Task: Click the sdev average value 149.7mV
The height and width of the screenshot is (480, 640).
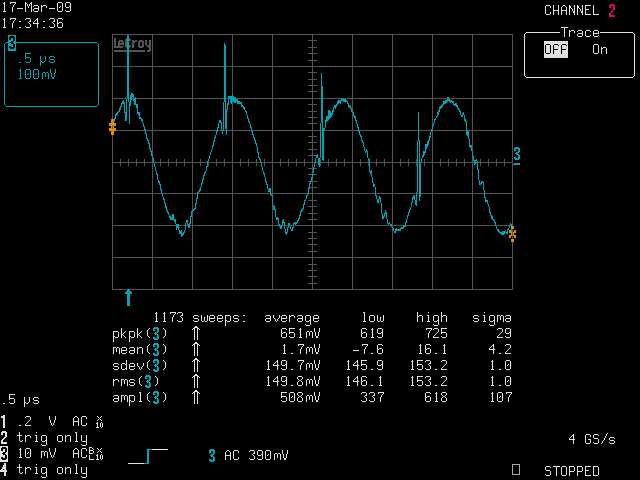Action: click(293, 365)
